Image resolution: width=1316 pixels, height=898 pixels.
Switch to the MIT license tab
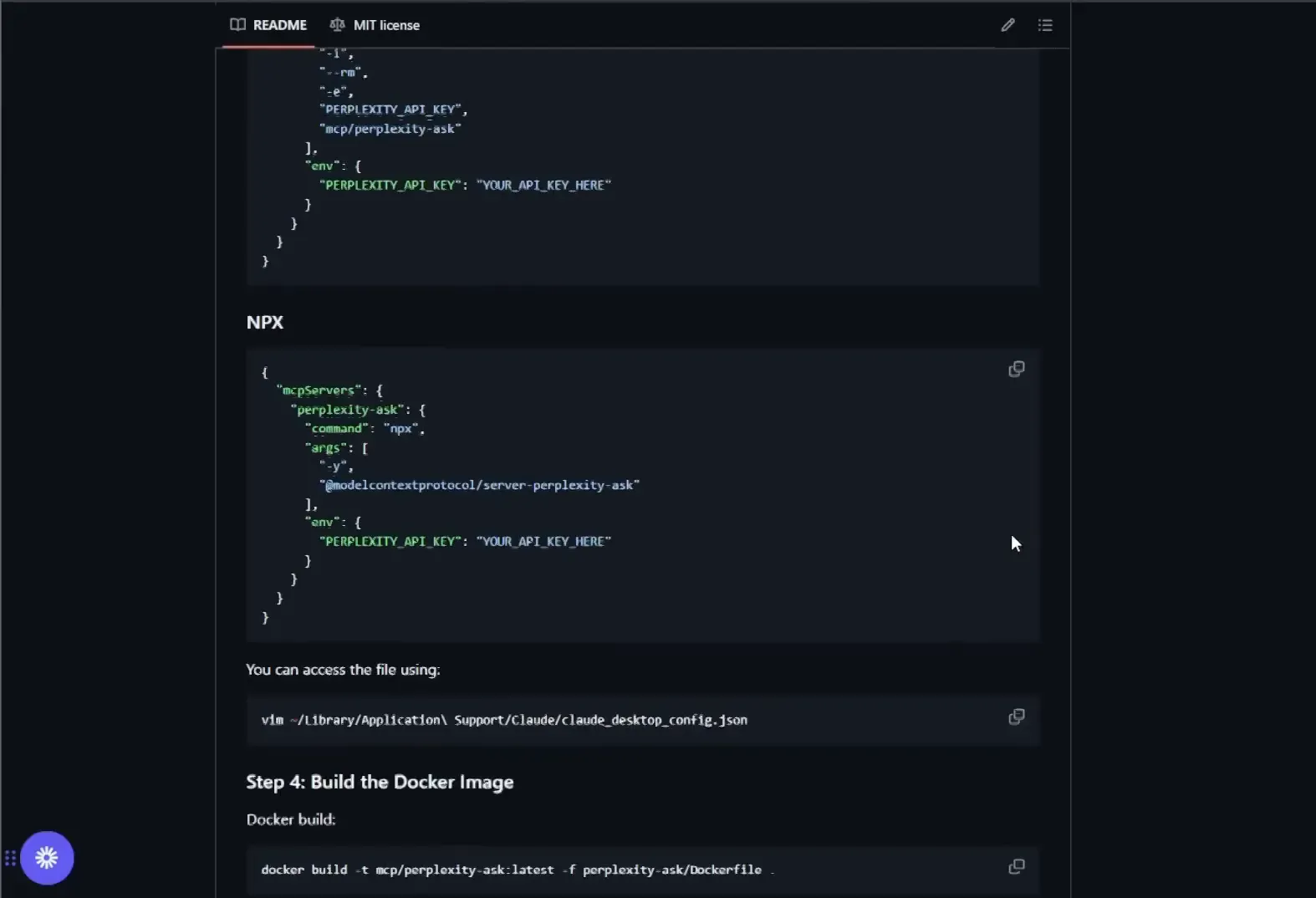[375, 25]
